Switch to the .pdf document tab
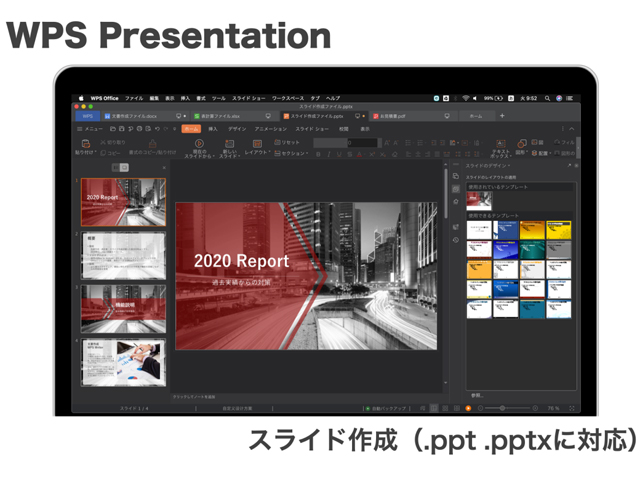 tap(411, 116)
